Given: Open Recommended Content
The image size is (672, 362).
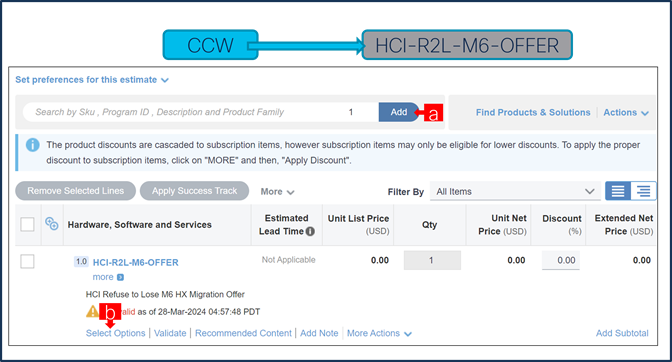Looking at the screenshot, I should pos(243,333).
